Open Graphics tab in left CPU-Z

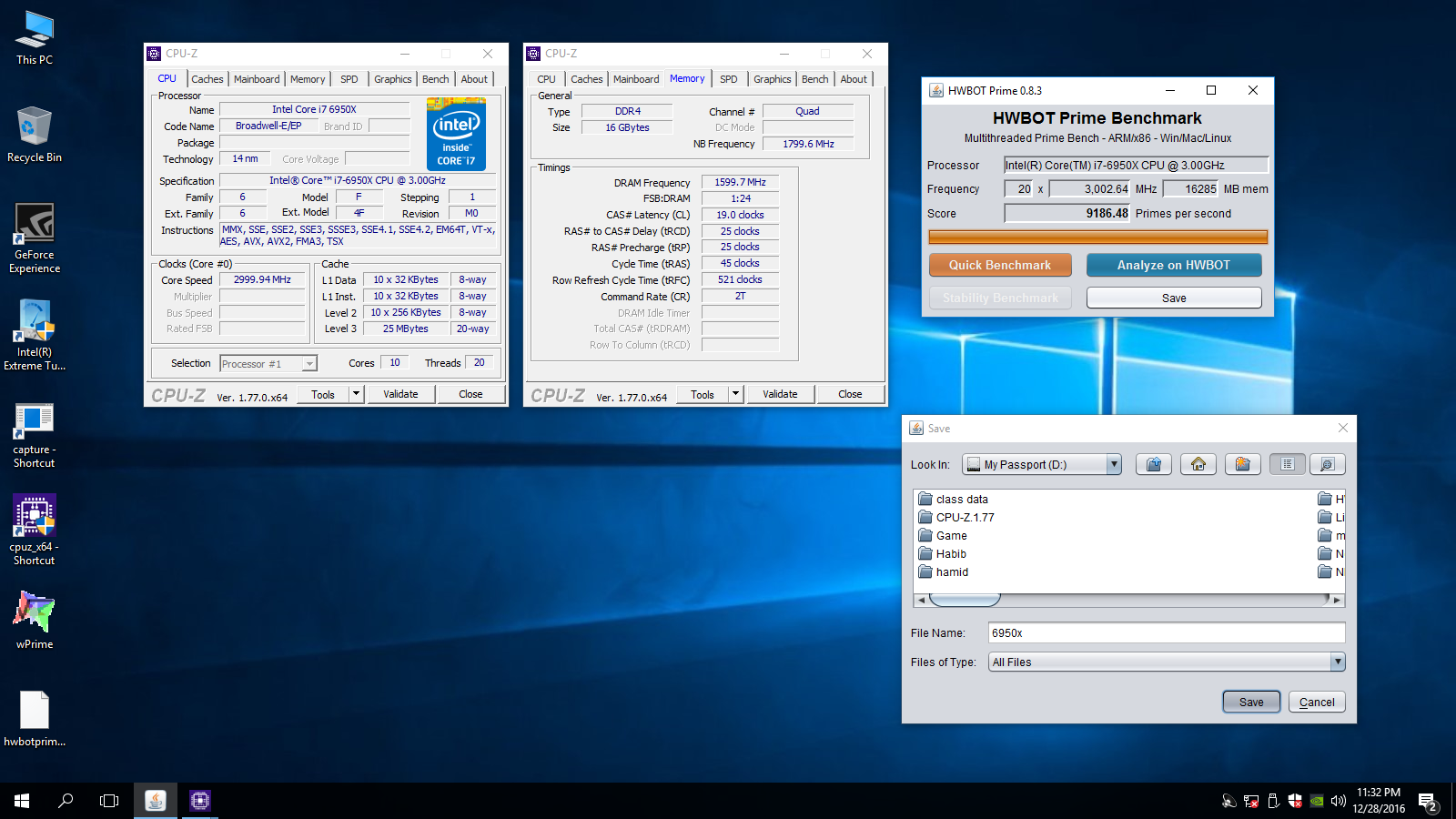(x=393, y=79)
